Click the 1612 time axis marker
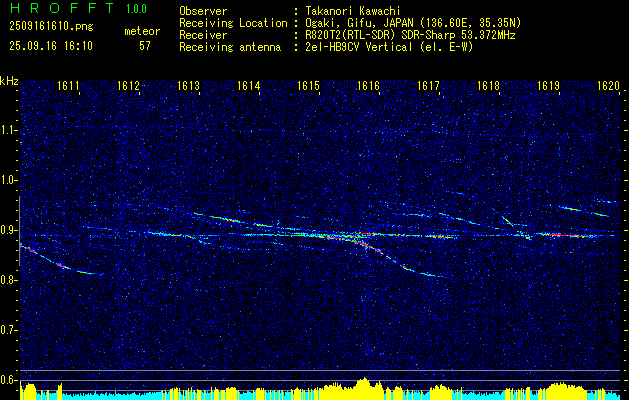This screenshot has width=629, height=400. [128, 86]
